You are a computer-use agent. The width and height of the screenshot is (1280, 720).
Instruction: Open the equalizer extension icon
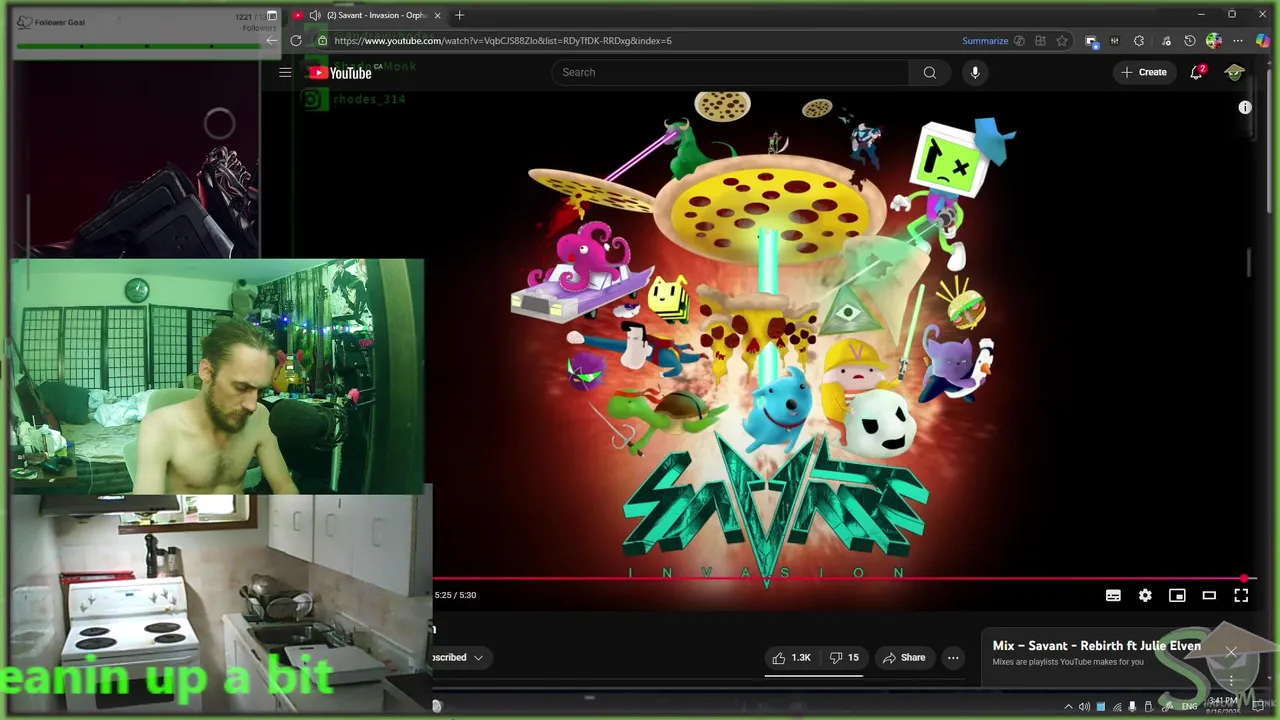pyautogui.click(x=1114, y=41)
